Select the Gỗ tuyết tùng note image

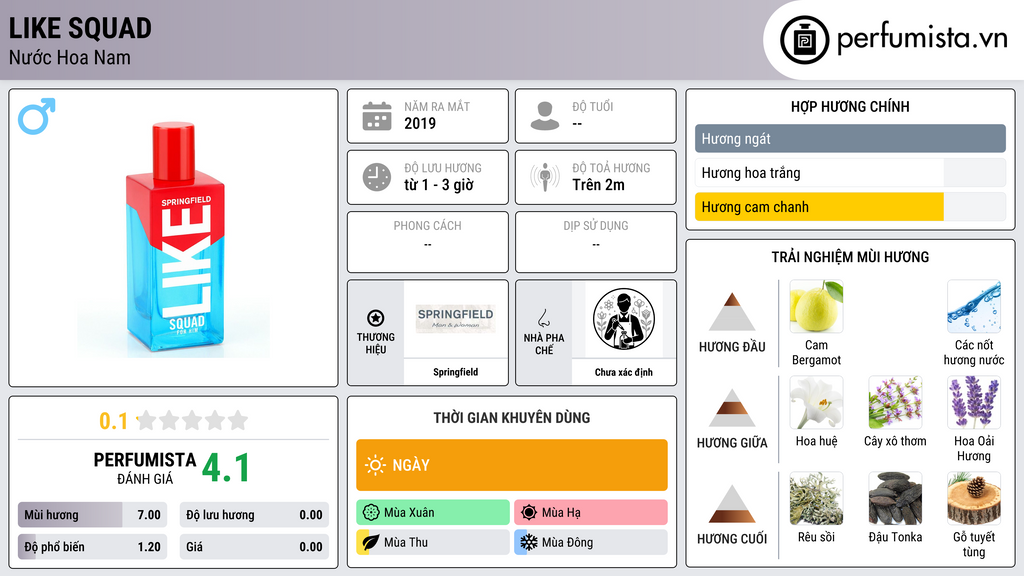[x=974, y=498]
